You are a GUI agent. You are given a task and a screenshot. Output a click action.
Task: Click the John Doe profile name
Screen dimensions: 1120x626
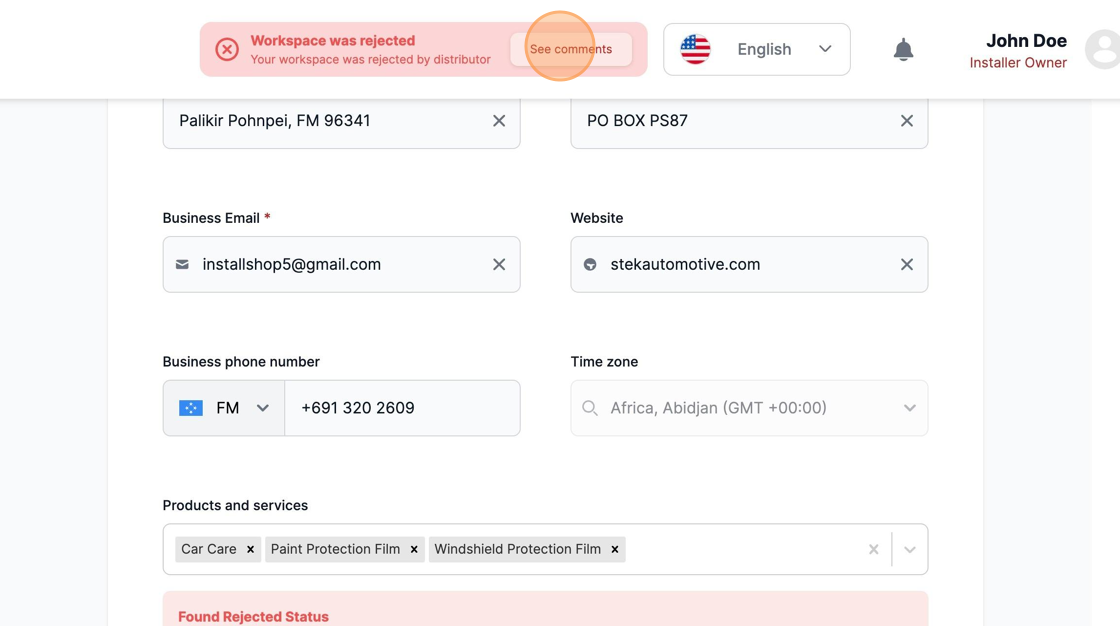click(1025, 41)
